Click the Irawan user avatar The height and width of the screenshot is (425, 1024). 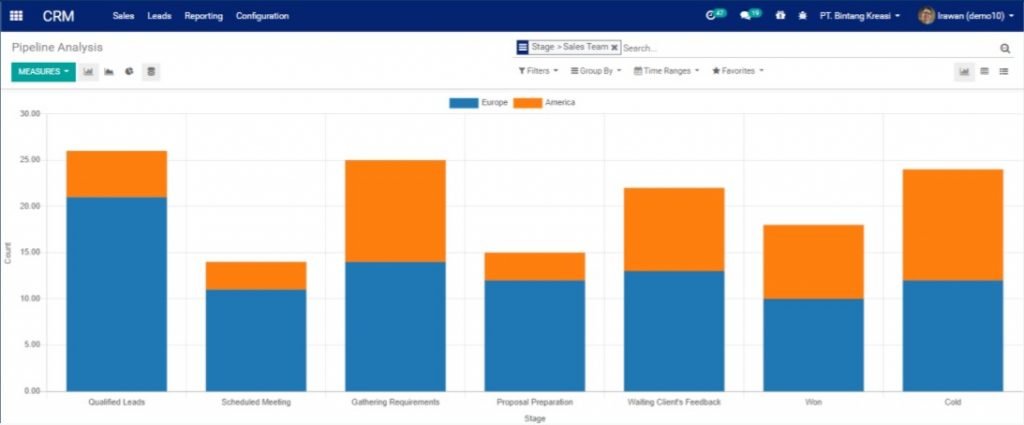[x=926, y=16]
